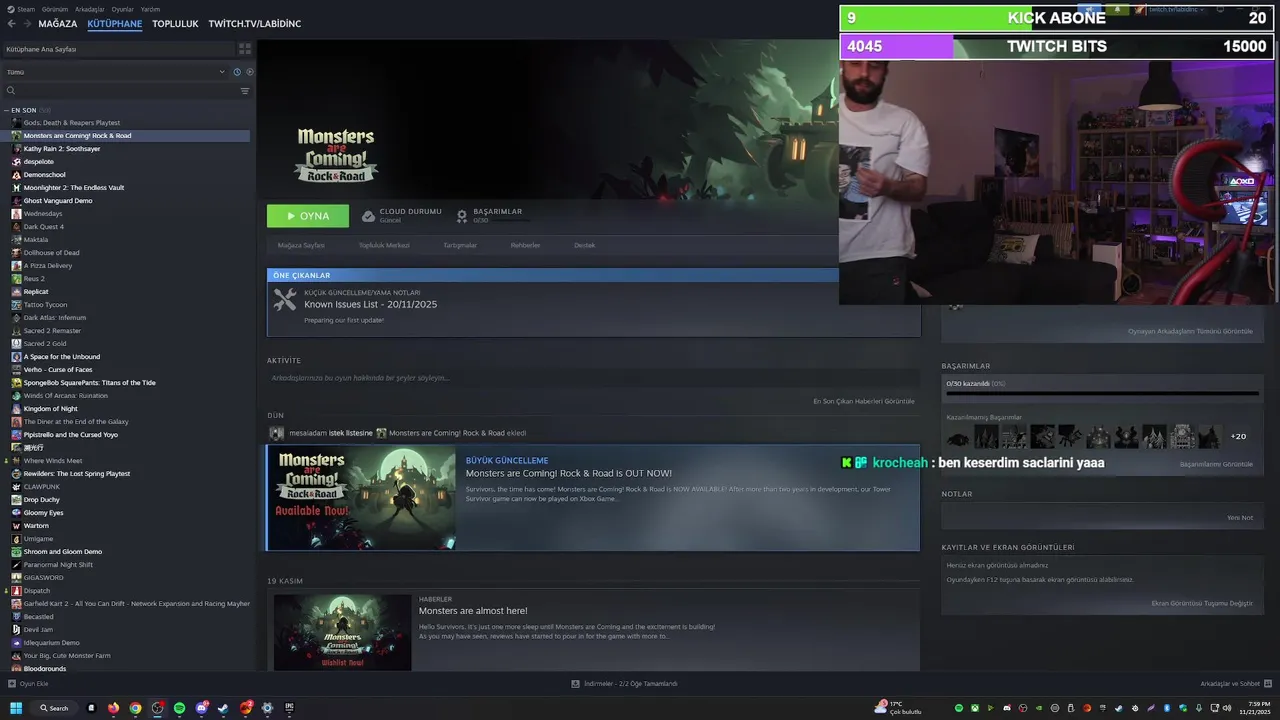
Task: Click Başarımlarını Görüntüle link
Action: pos(1216,464)
